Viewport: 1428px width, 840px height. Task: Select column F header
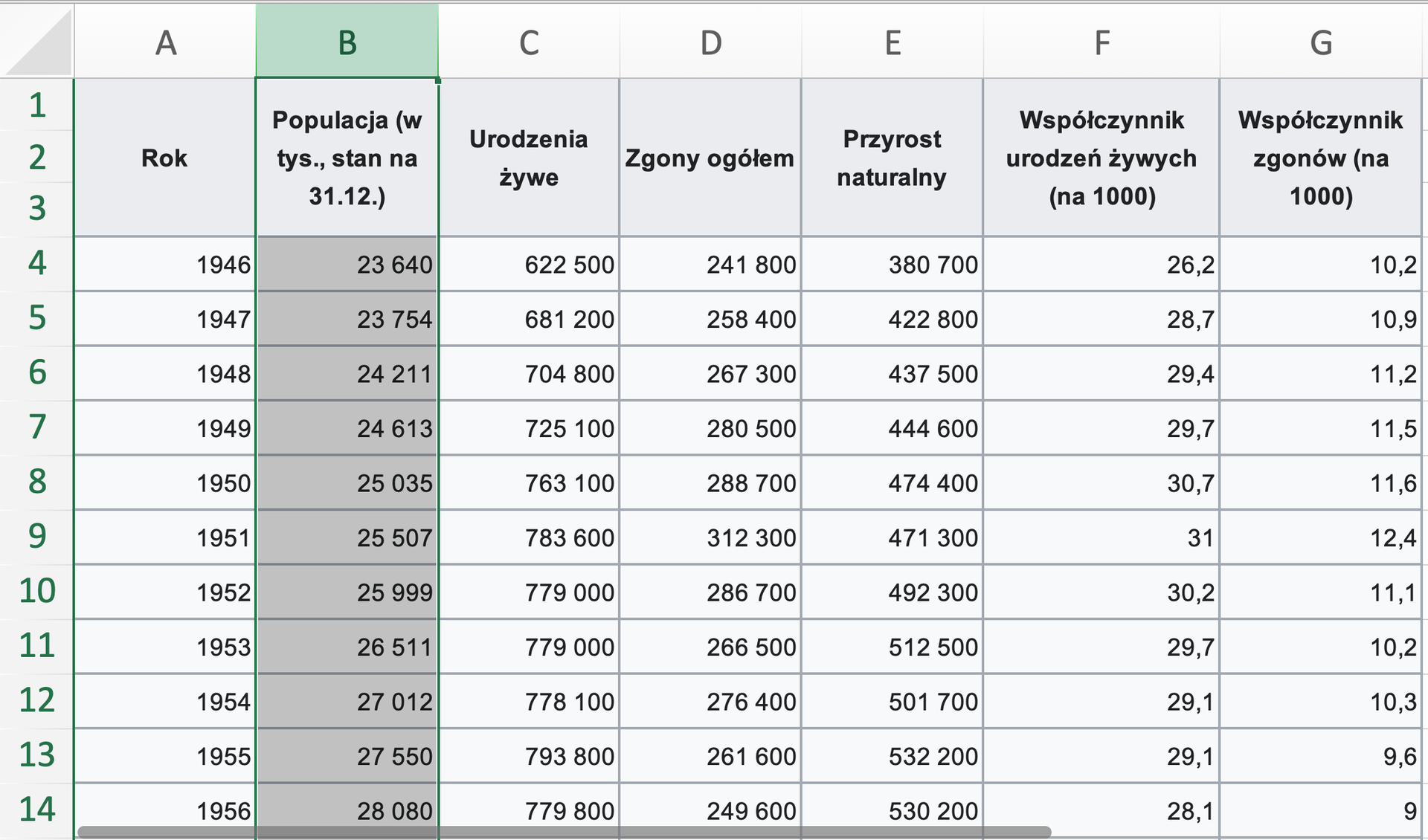(x=1101, y=42)
